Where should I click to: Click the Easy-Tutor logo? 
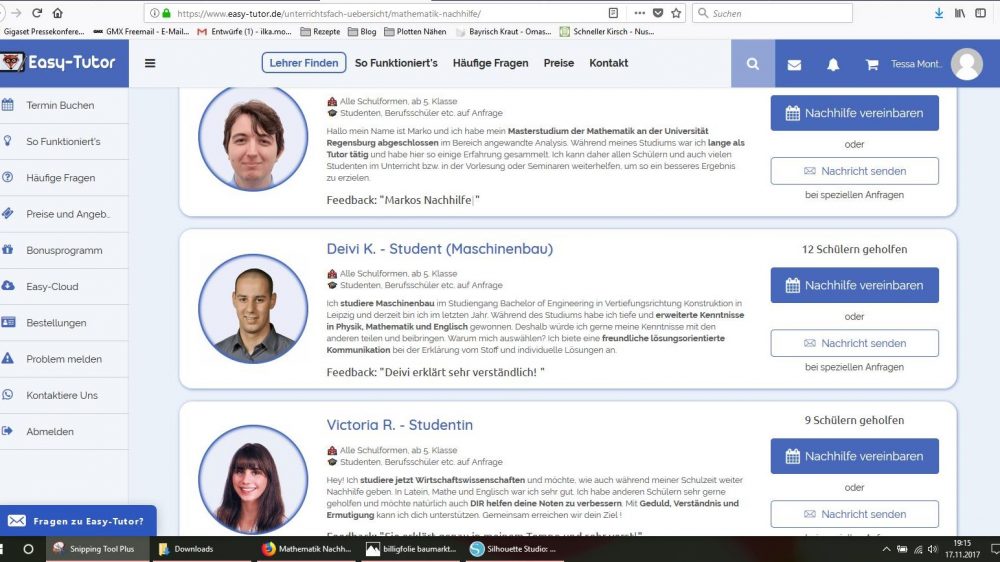(x=59, y=63)
